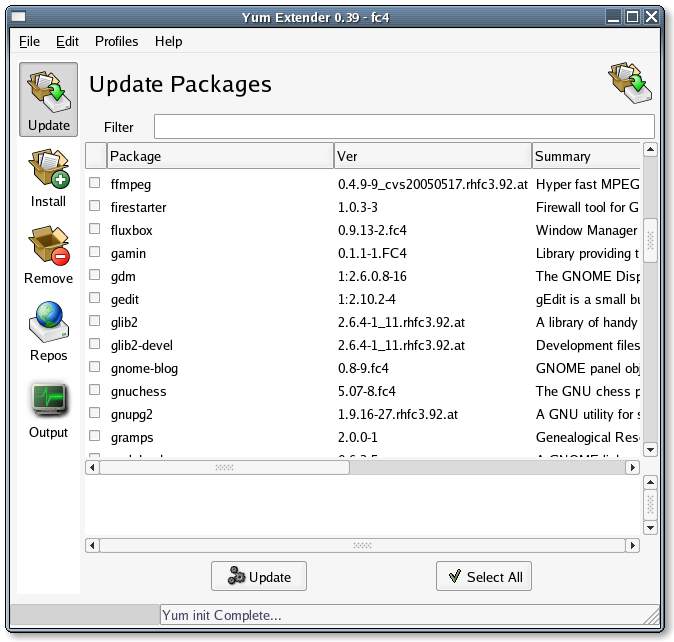Image resolution: width=674 pixels, height=642 pixels.
Task: Click the Select All button
Action: (x=484, y=577)
